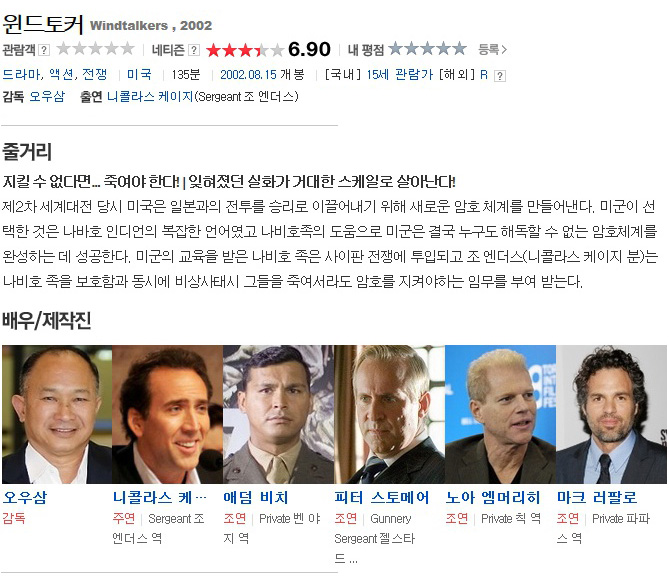Screen dimensions: 669x586
Task: Open the rating grade help icon beside R
Action: (x=500, y=76)
